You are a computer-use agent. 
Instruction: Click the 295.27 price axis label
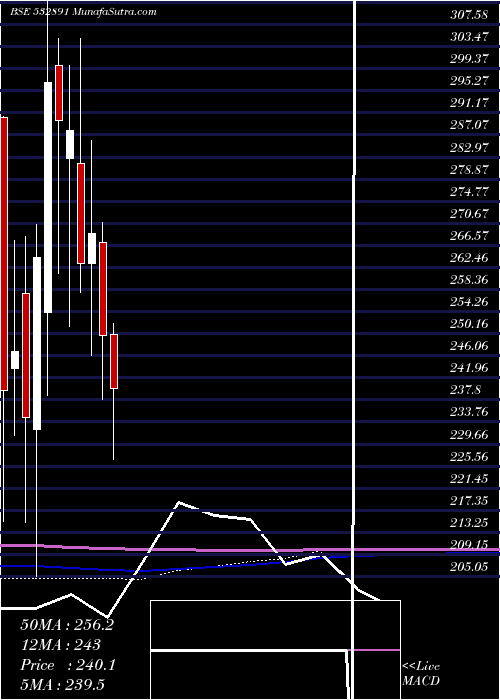(468, 81)
